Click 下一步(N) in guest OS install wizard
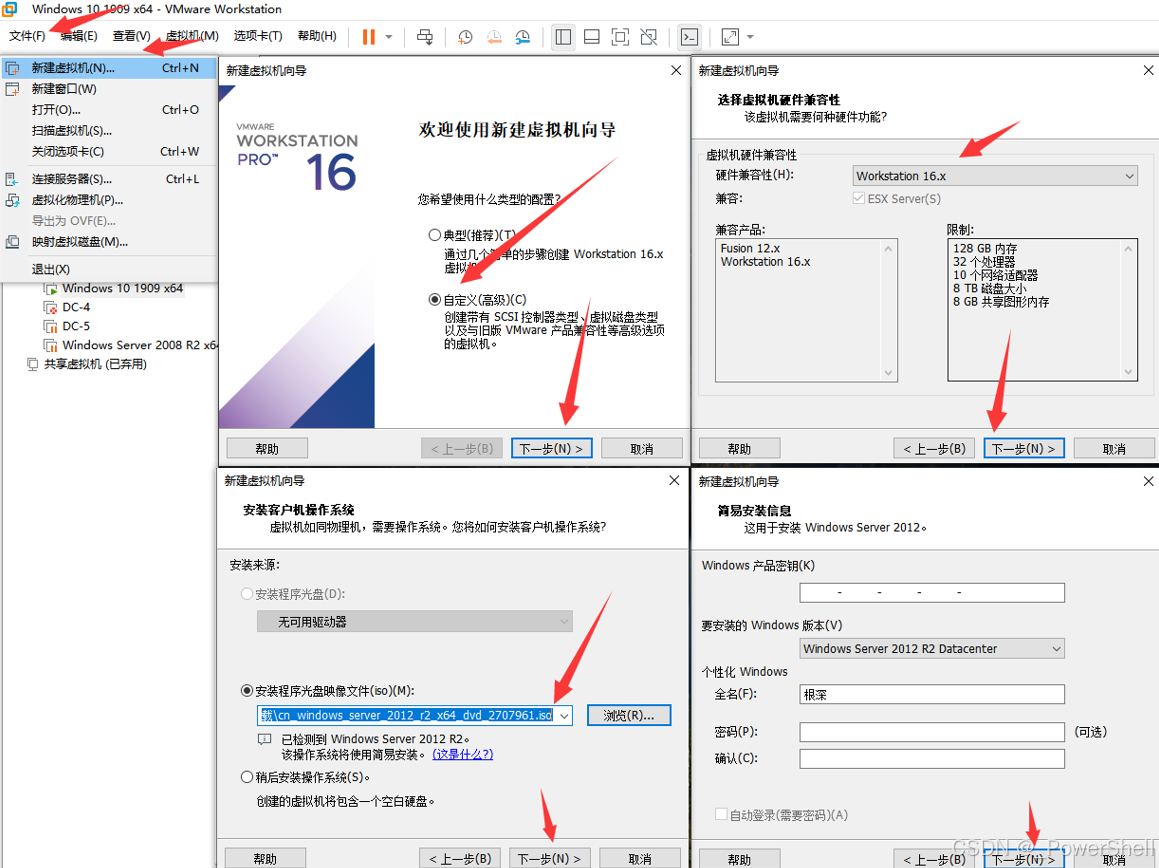The height and width of the screenshot is (868, 1159). [549, 858]
